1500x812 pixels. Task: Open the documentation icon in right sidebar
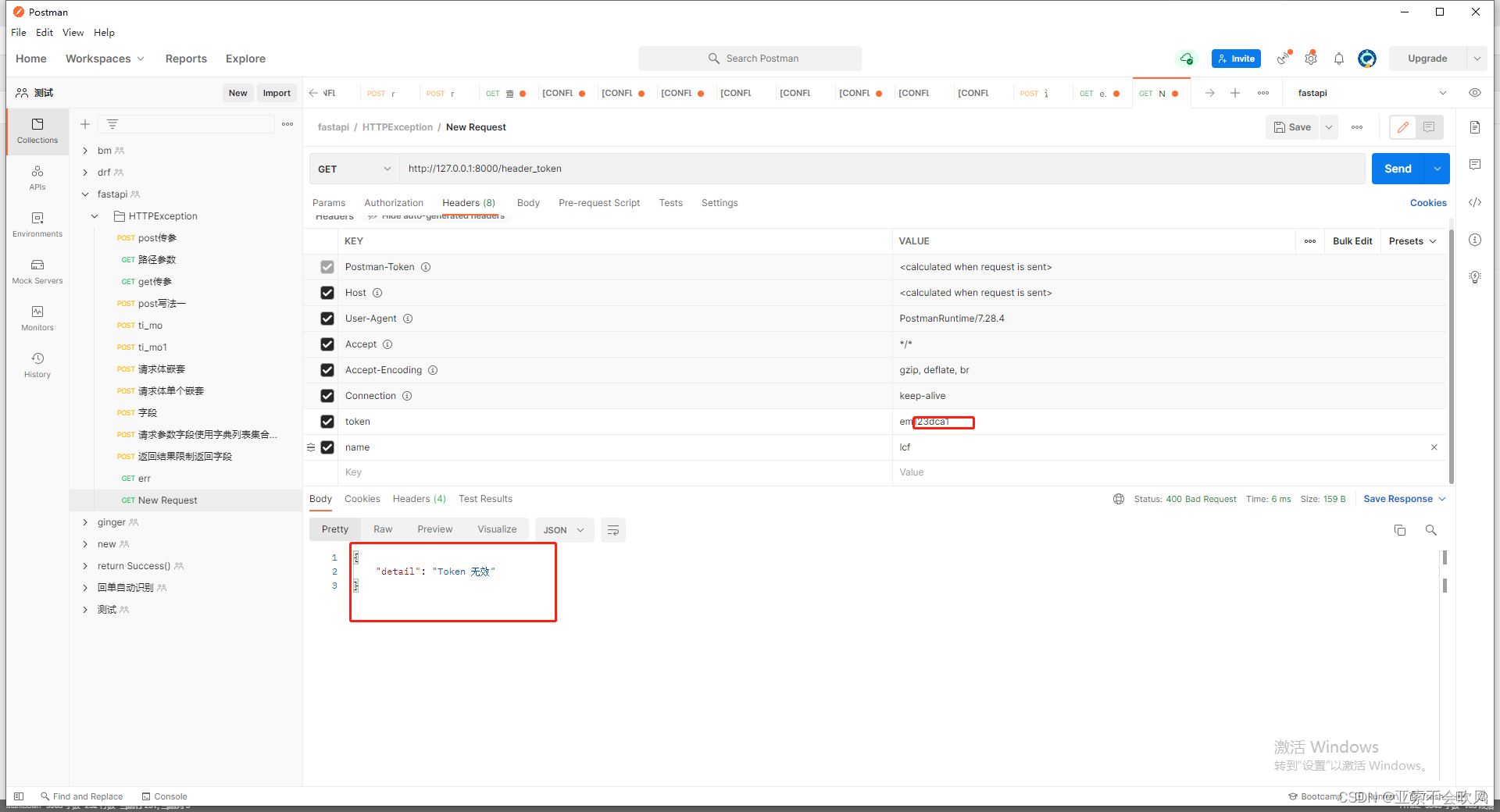(x=1475, y=127)
